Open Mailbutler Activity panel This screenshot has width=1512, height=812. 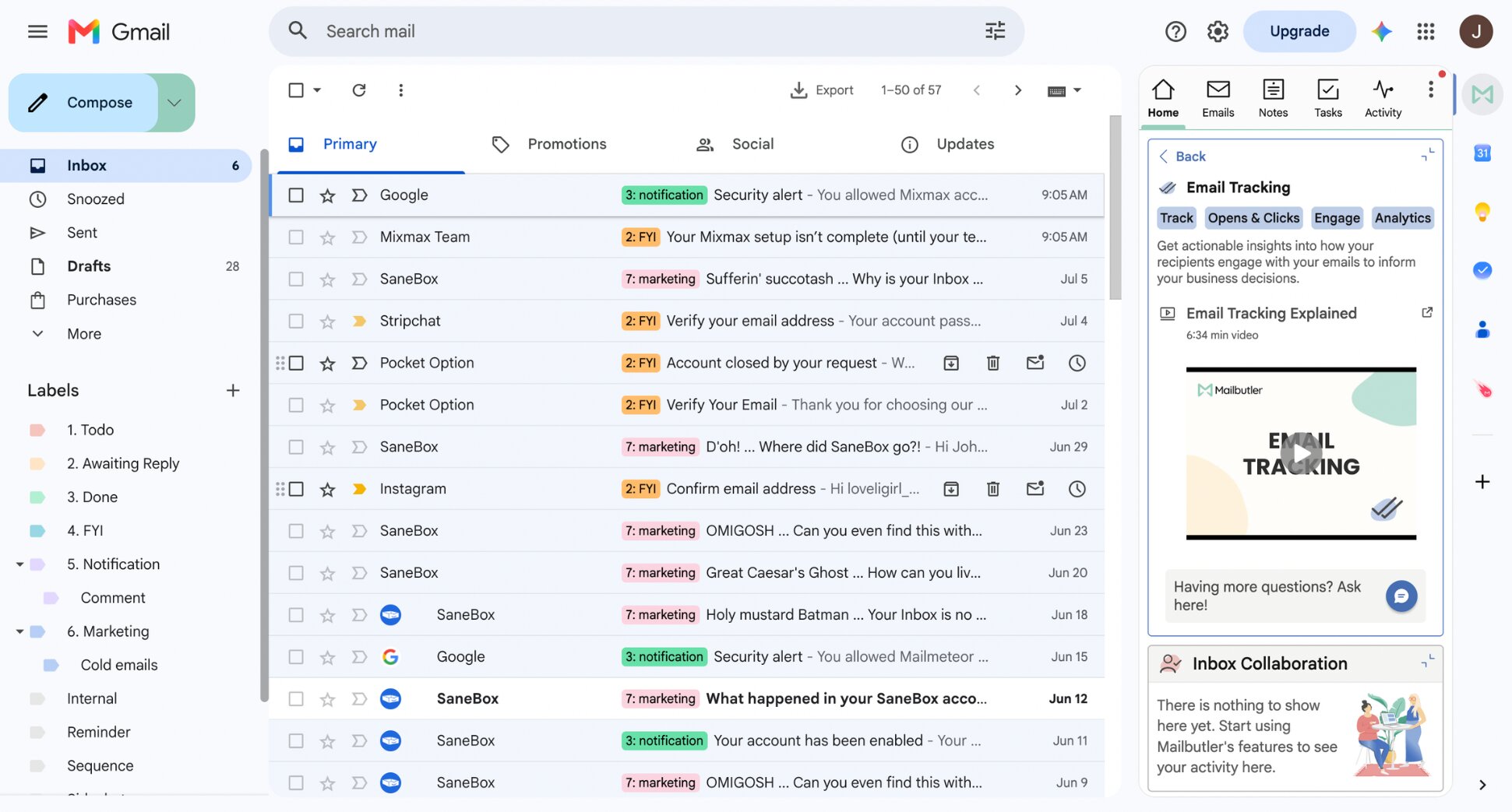(1383, 98)
